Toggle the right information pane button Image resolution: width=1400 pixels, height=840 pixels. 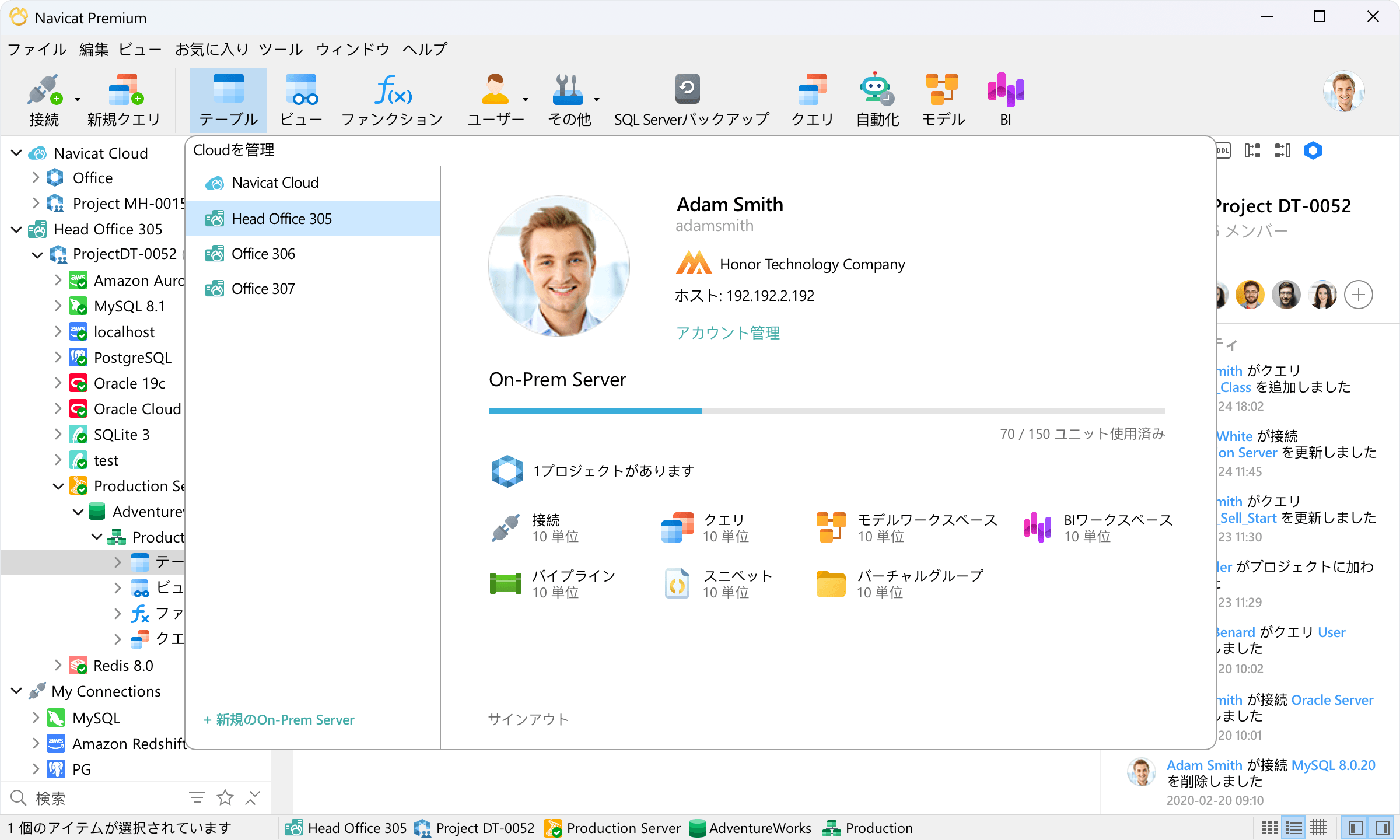tap(1382, 828)
